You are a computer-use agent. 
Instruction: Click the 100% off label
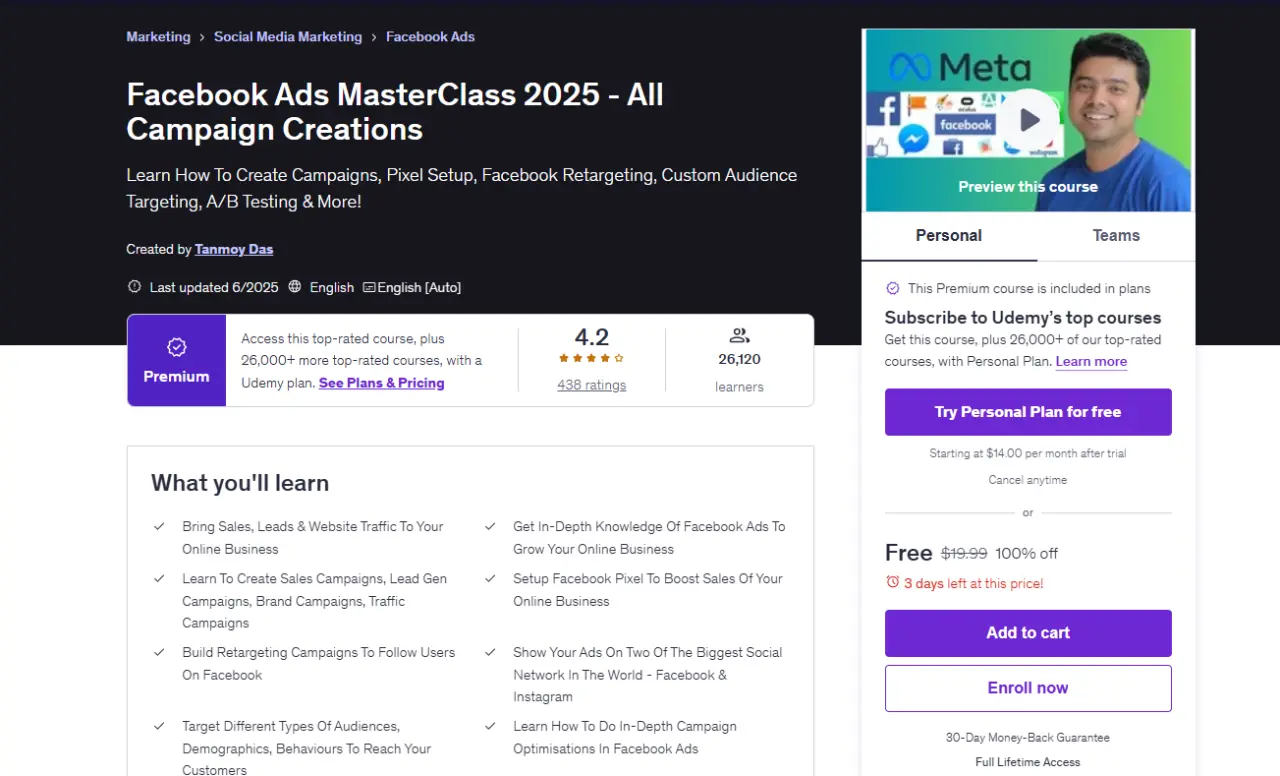1026,553
